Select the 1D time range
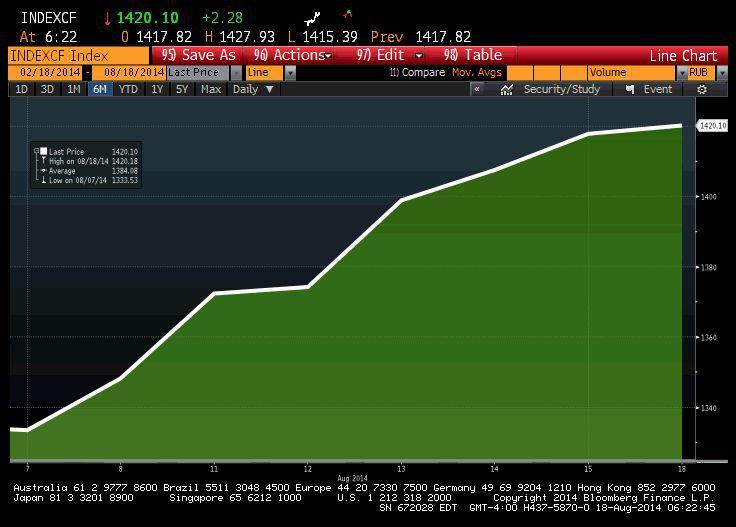This screenshot has height=527, width=736. tap(21, 89)
